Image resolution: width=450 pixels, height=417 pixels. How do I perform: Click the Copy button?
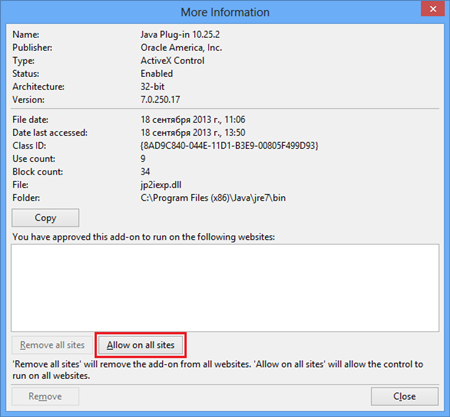pos(45,218)
